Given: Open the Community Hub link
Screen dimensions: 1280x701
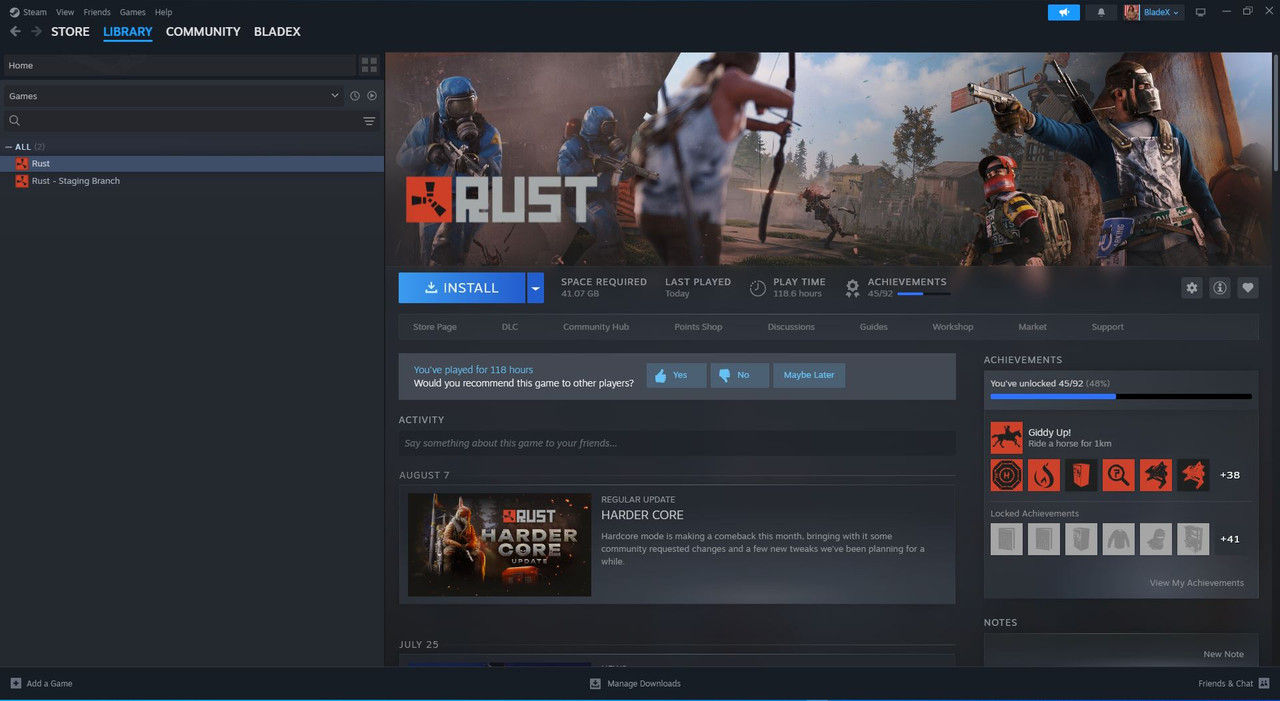Looking at the screenshot, I should coord(596,327).
